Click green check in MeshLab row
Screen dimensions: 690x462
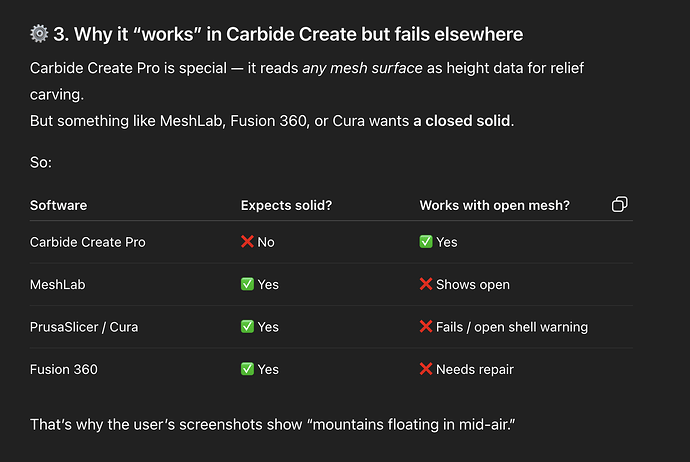247,285
